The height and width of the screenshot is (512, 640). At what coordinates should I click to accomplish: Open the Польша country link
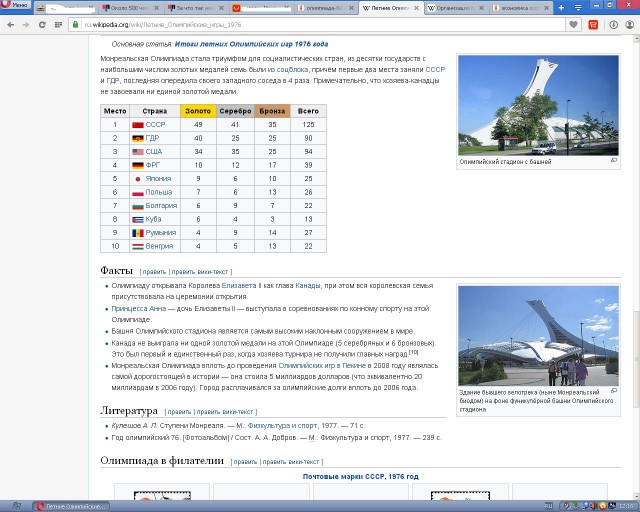click(x=159, y=192)
